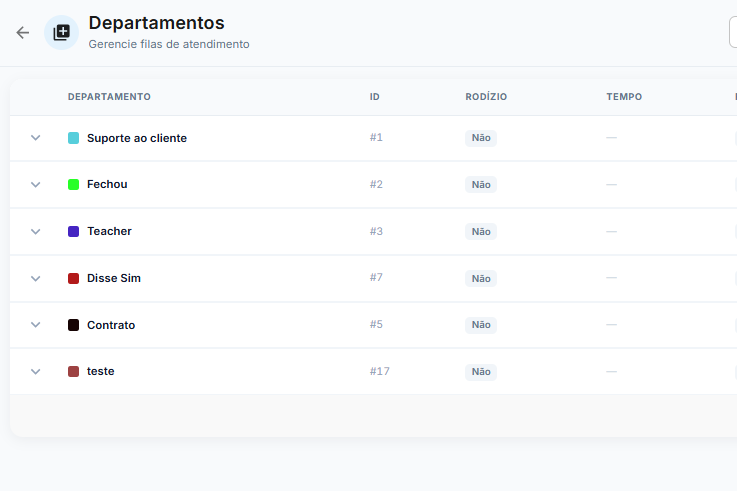This screenshot has width=737, height=491.
Task: Select the Teacher department name
Action: [110, 231]
